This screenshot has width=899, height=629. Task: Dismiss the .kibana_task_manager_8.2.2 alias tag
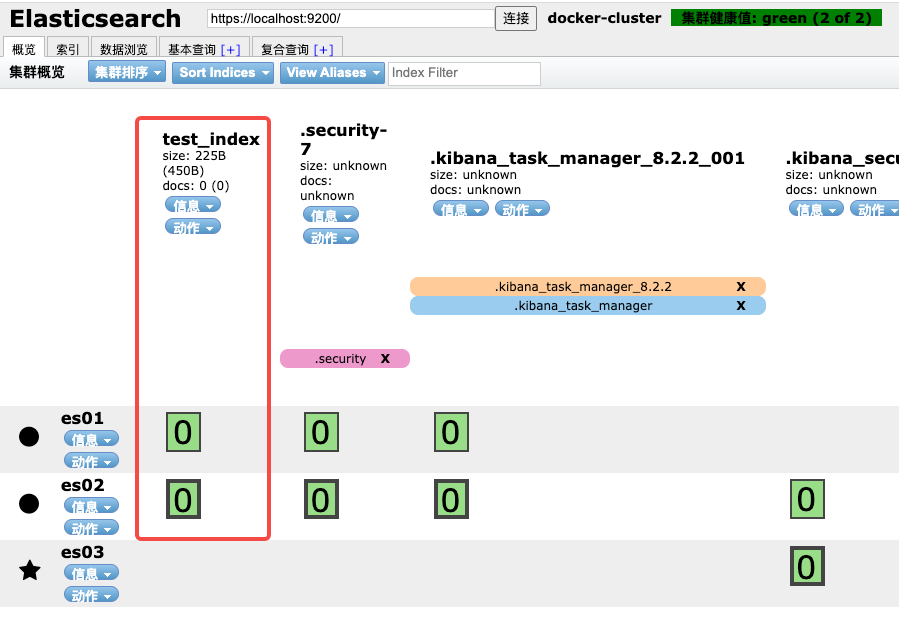740,285
